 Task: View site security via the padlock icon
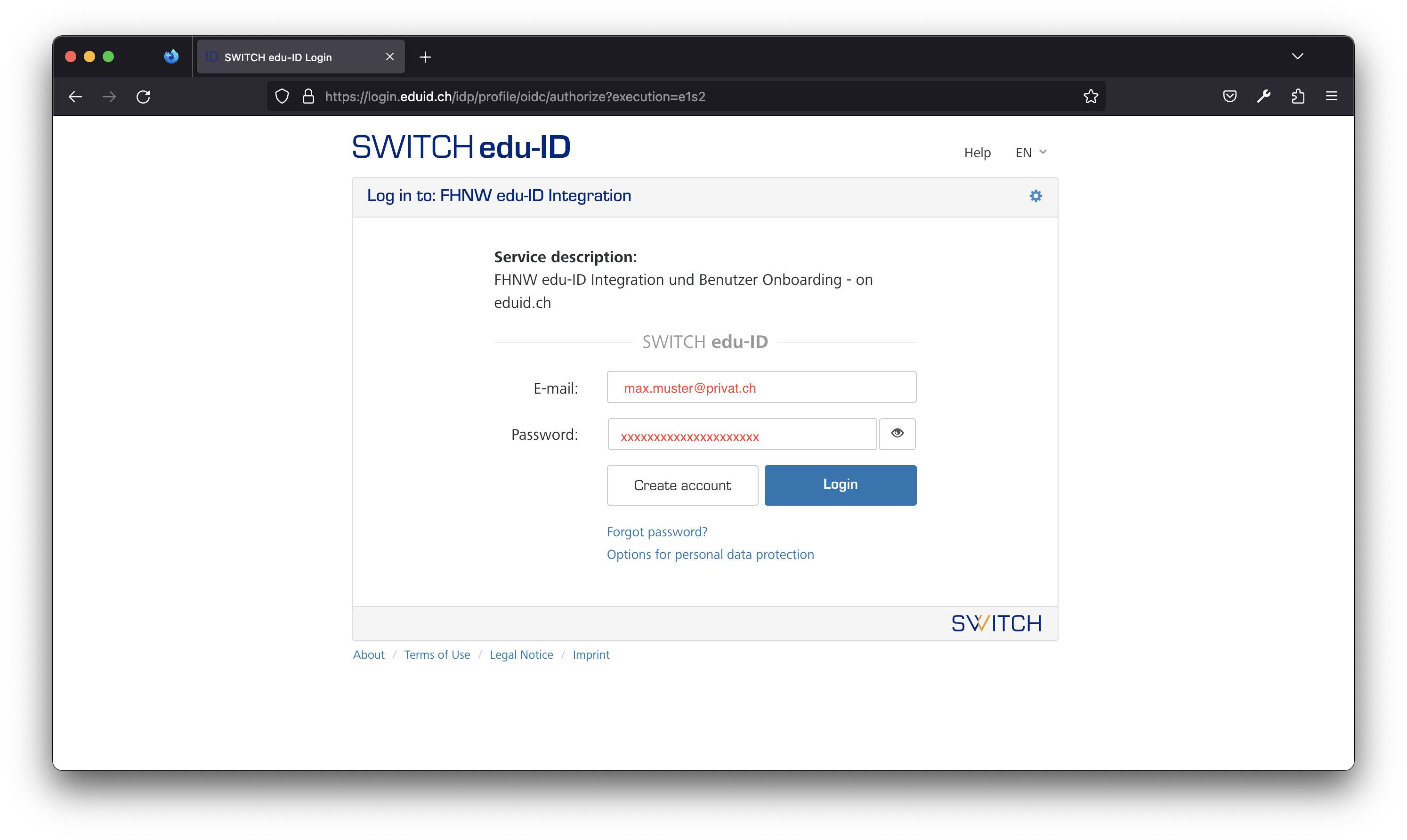[308, 97]
